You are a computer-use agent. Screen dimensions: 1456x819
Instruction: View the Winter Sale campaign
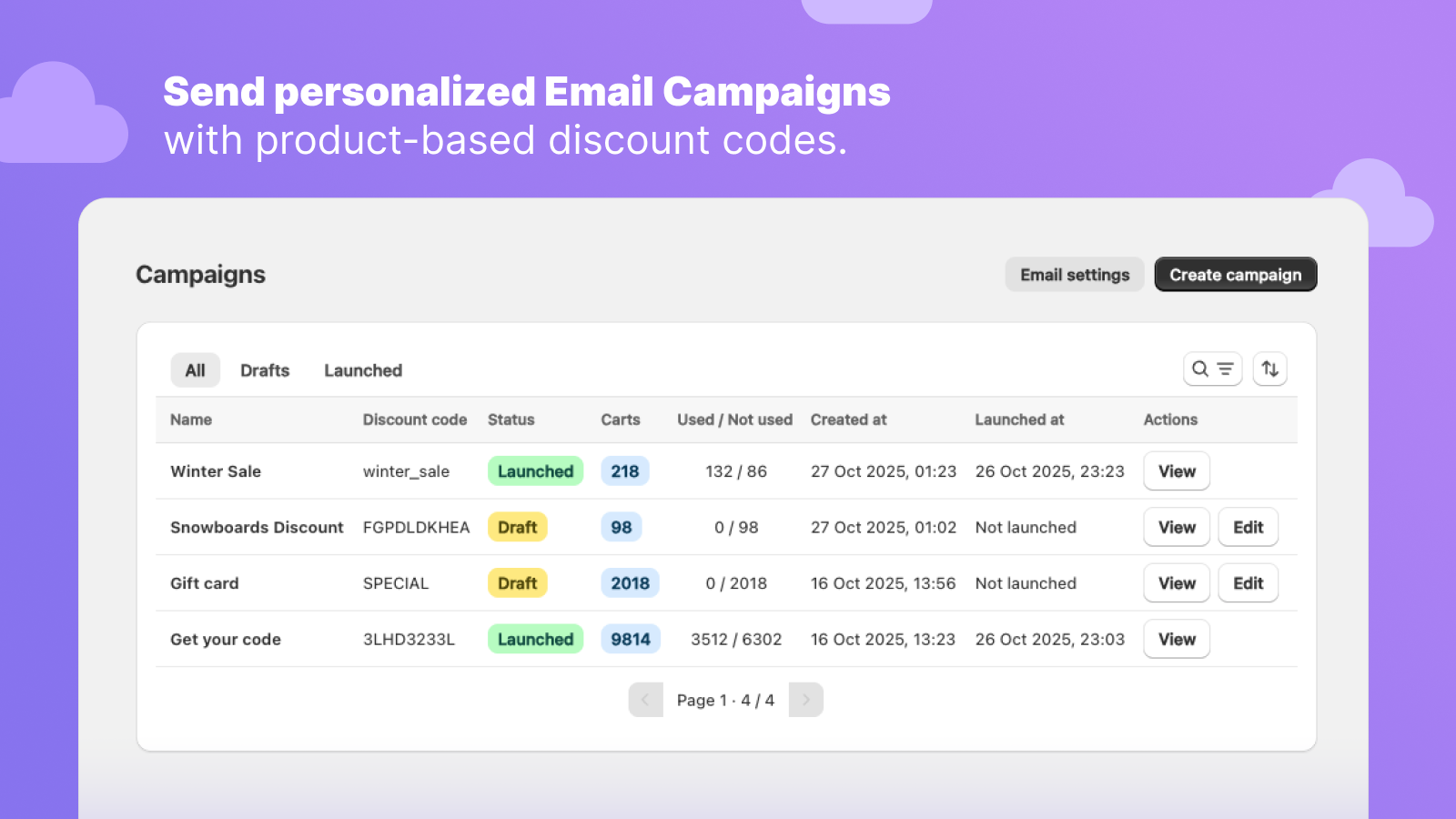click(1176, 471)
